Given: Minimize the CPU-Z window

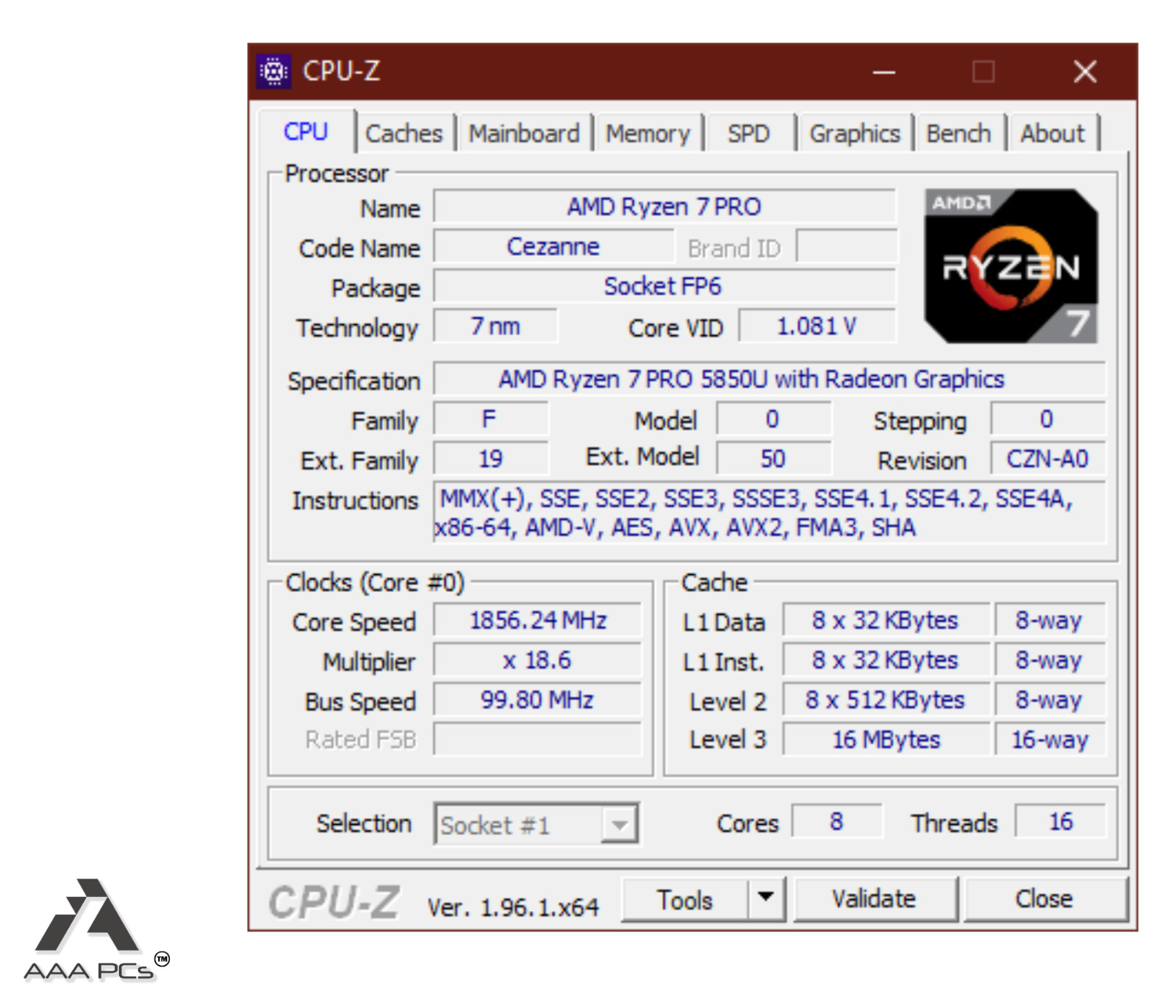Looking at the screenshot, I should tap(883, 72).
